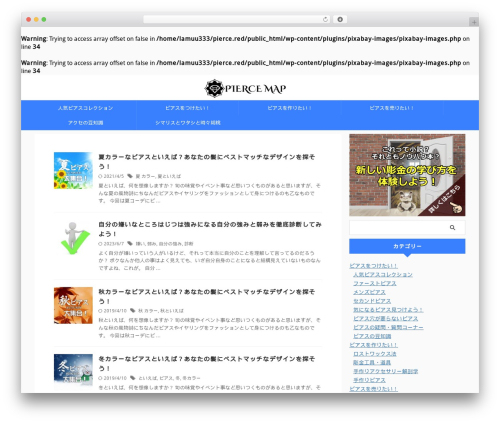Open 人気ピアスコレクション in blue navigation bar

tap(86, 108)
